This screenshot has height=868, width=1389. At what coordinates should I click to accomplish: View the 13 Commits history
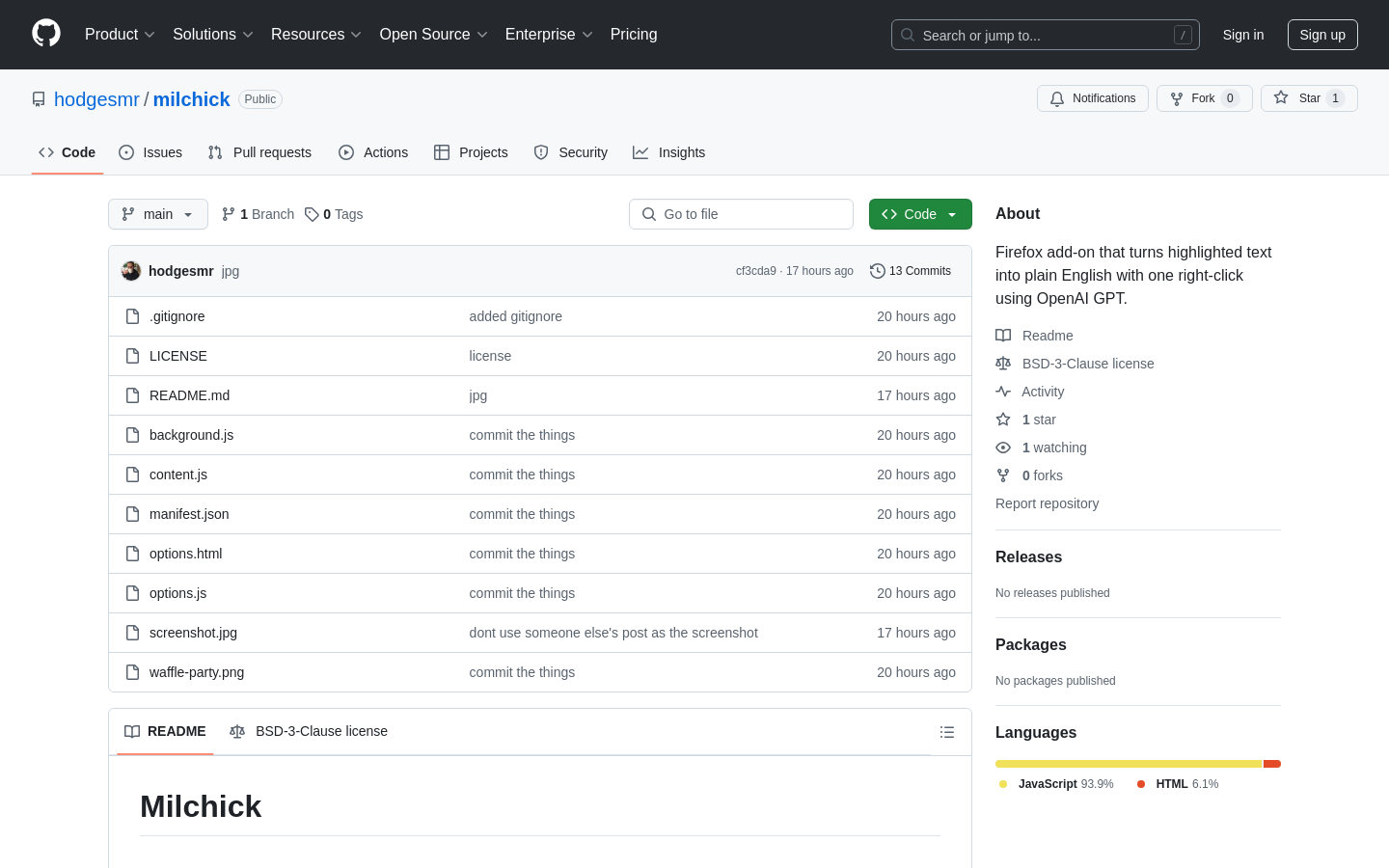[x=911, y=271]
